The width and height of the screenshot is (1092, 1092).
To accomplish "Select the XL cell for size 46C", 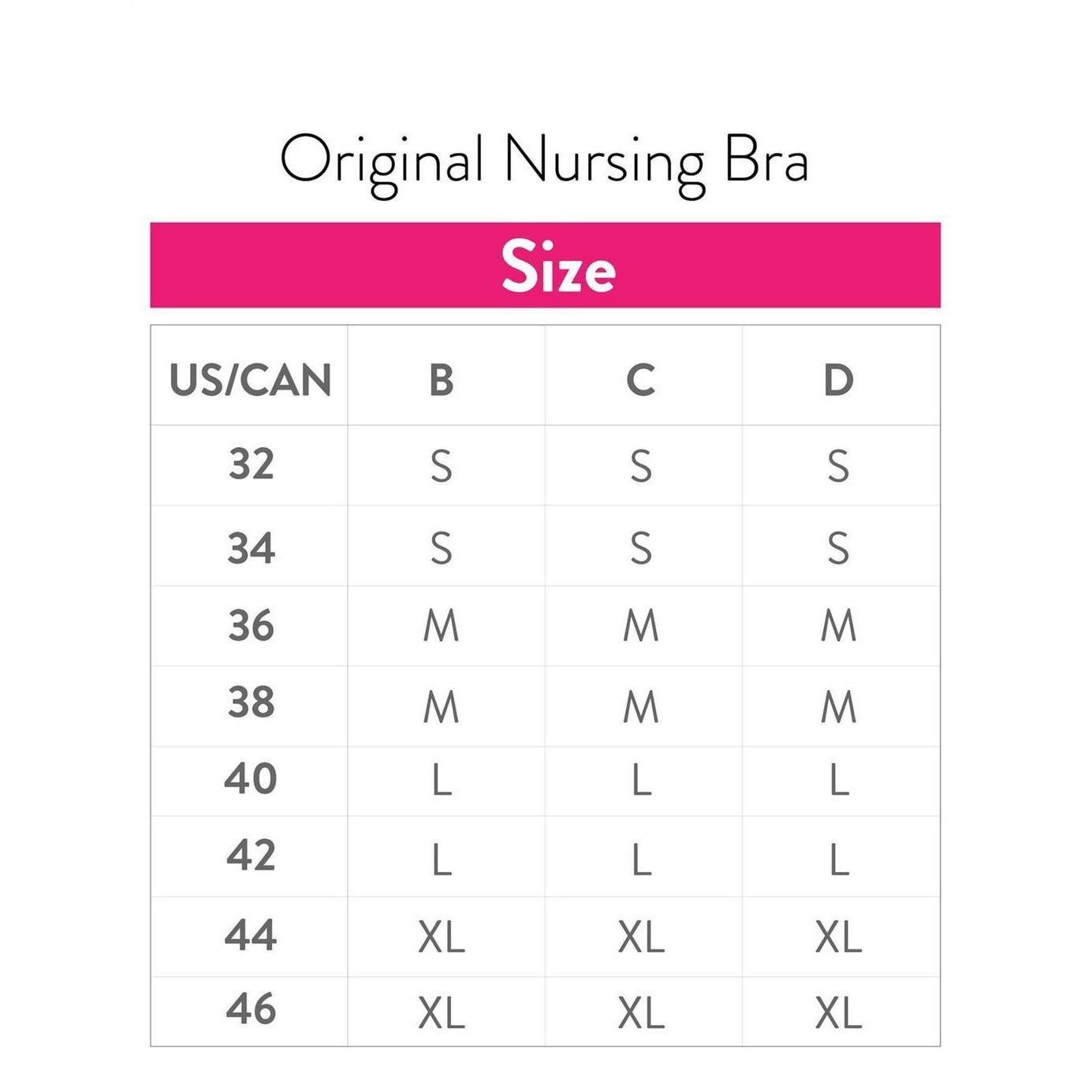I will click(x=640, y=1012).
